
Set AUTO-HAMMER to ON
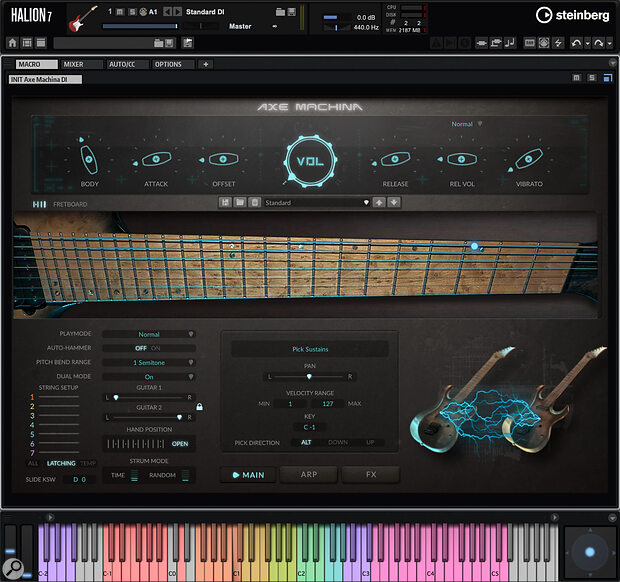155,348
